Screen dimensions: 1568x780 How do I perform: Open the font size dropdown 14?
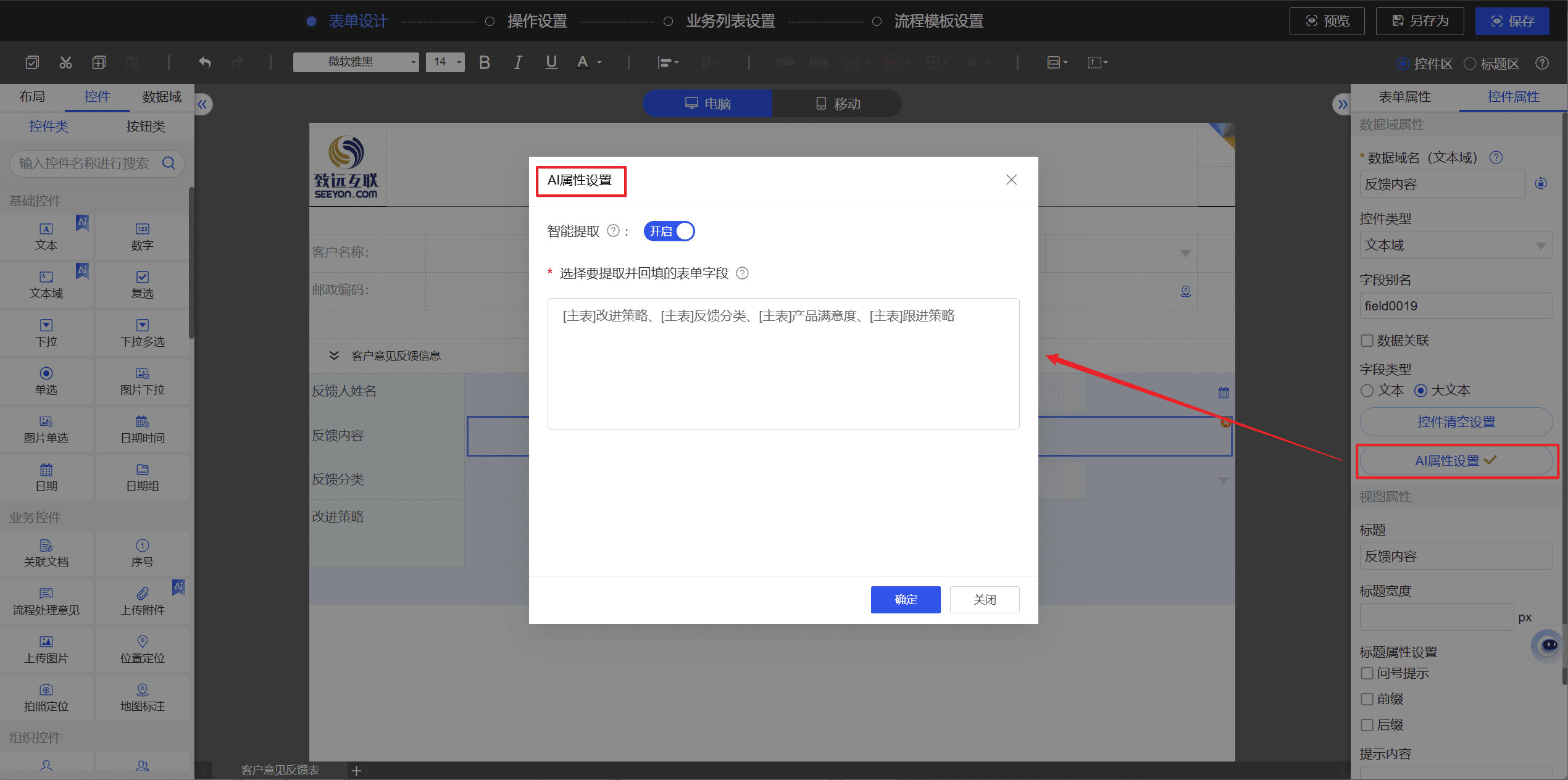tap(445, 62)
